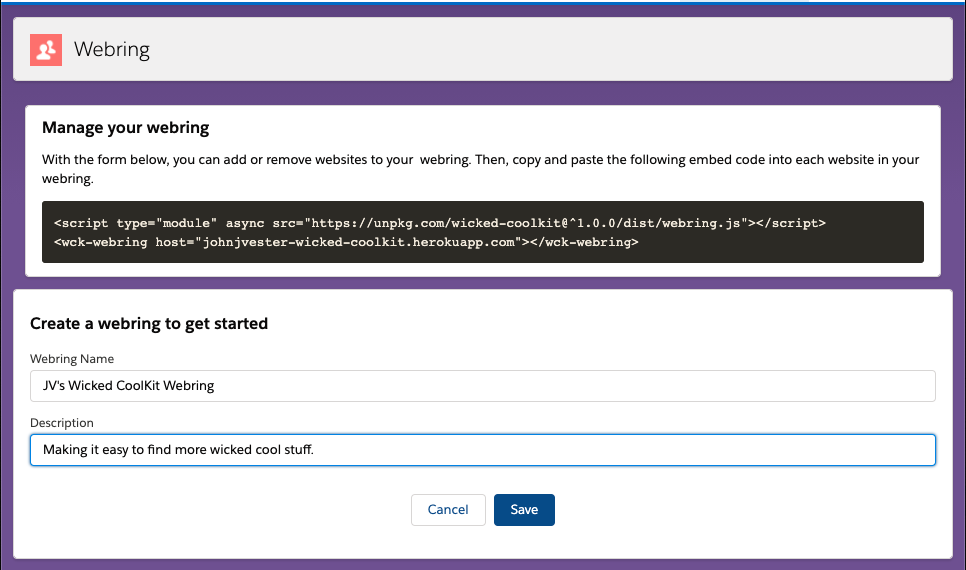The width and height of the screenshot is (966, 570).
Task: Click the Manage your webring heading
Action: 126,128
